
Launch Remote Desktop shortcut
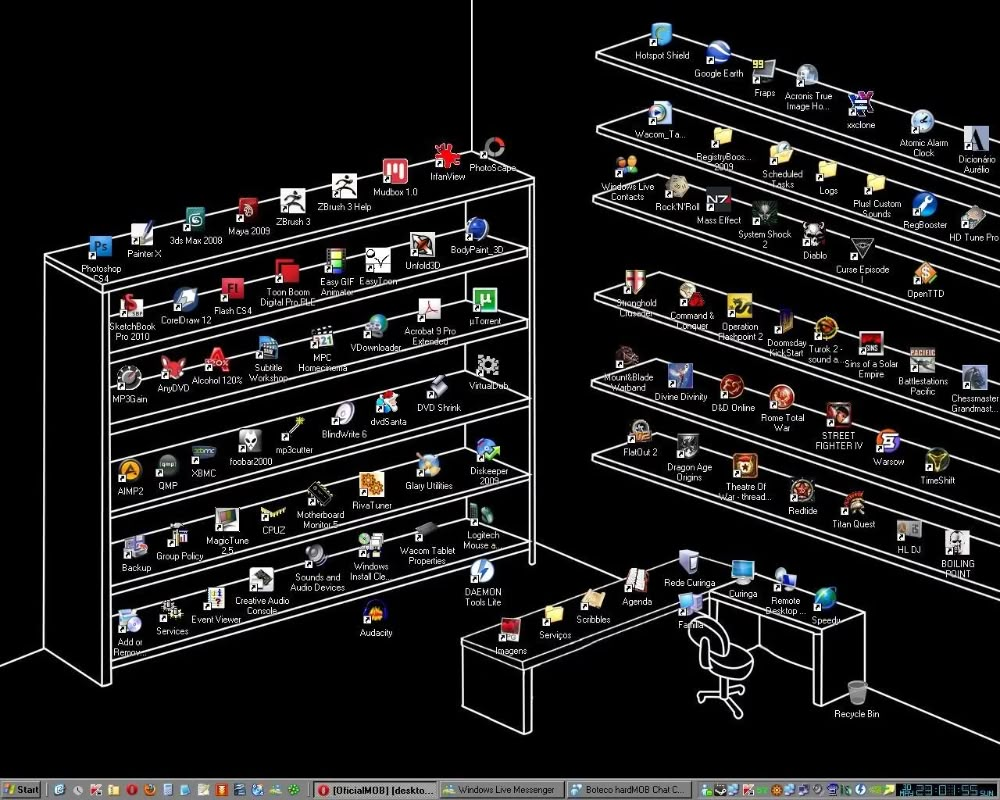785,581
